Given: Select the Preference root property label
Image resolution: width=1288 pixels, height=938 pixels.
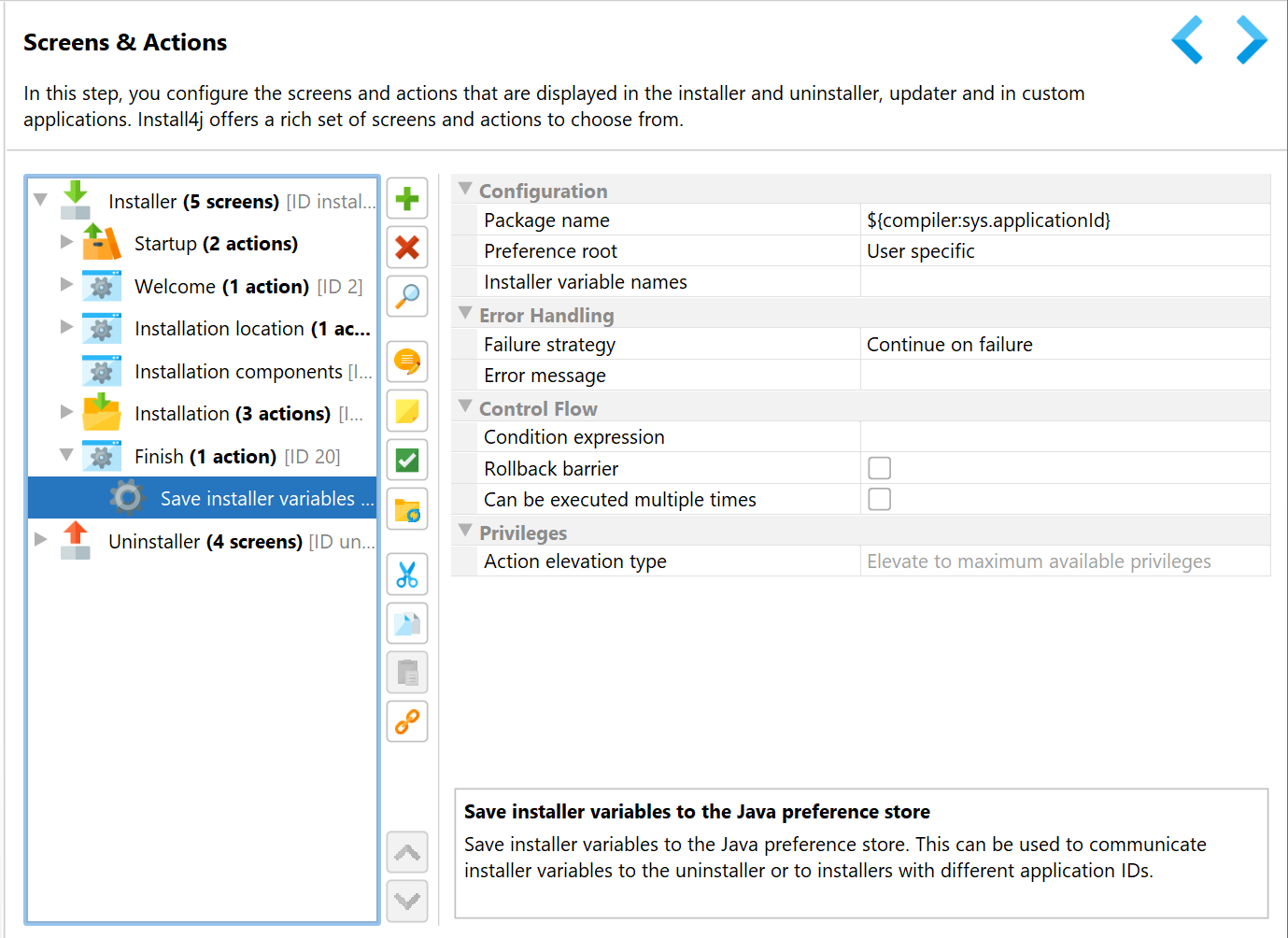Looking at the screenshot, I should [550, 251].
